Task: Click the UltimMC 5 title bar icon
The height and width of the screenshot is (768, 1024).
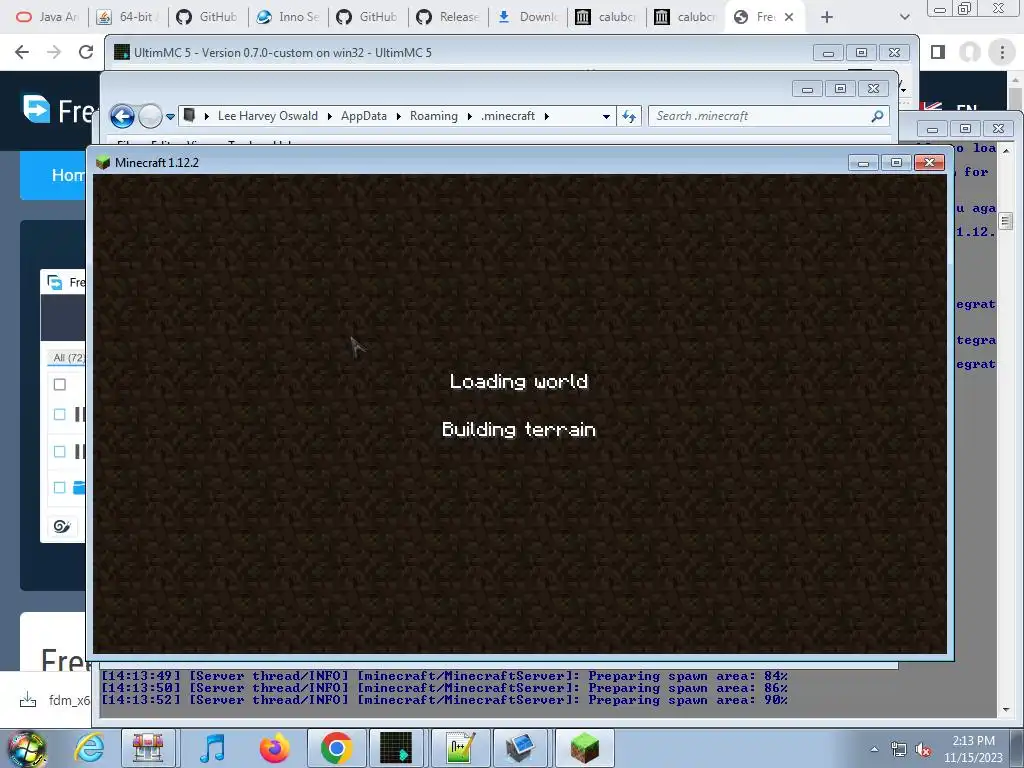Action: (121, 52)
